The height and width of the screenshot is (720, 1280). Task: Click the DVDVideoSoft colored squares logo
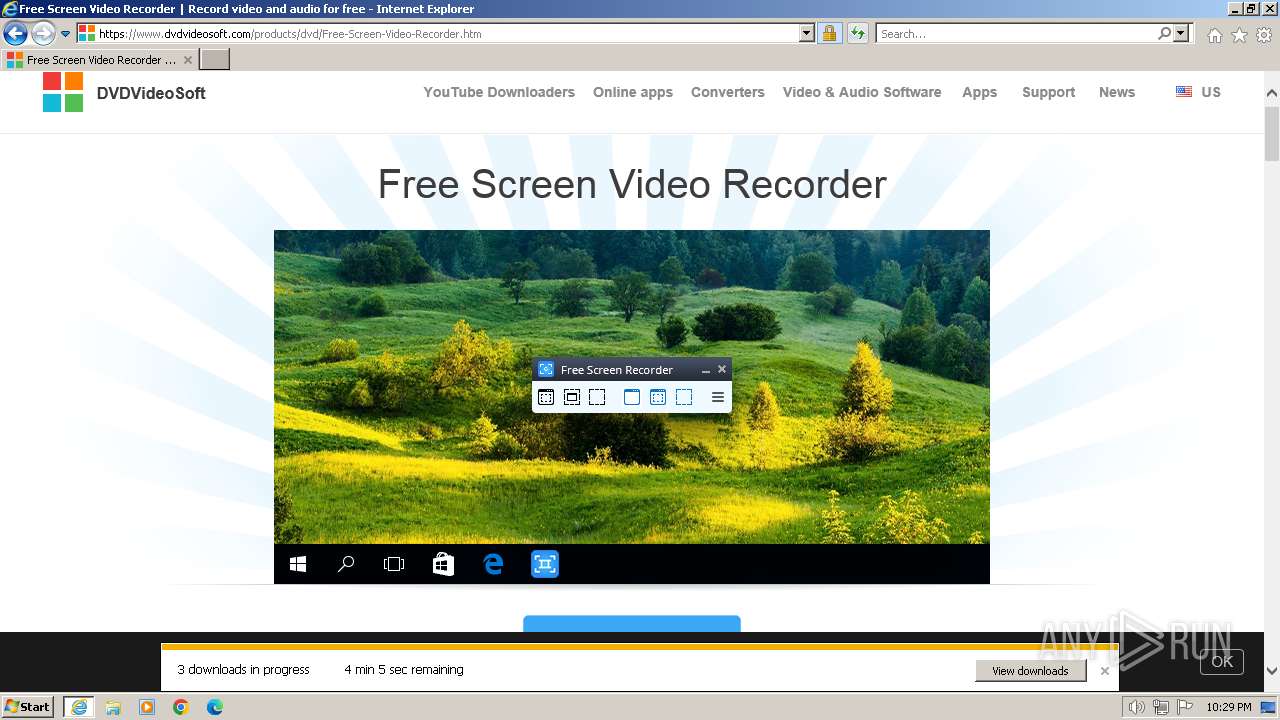(63, 92)
